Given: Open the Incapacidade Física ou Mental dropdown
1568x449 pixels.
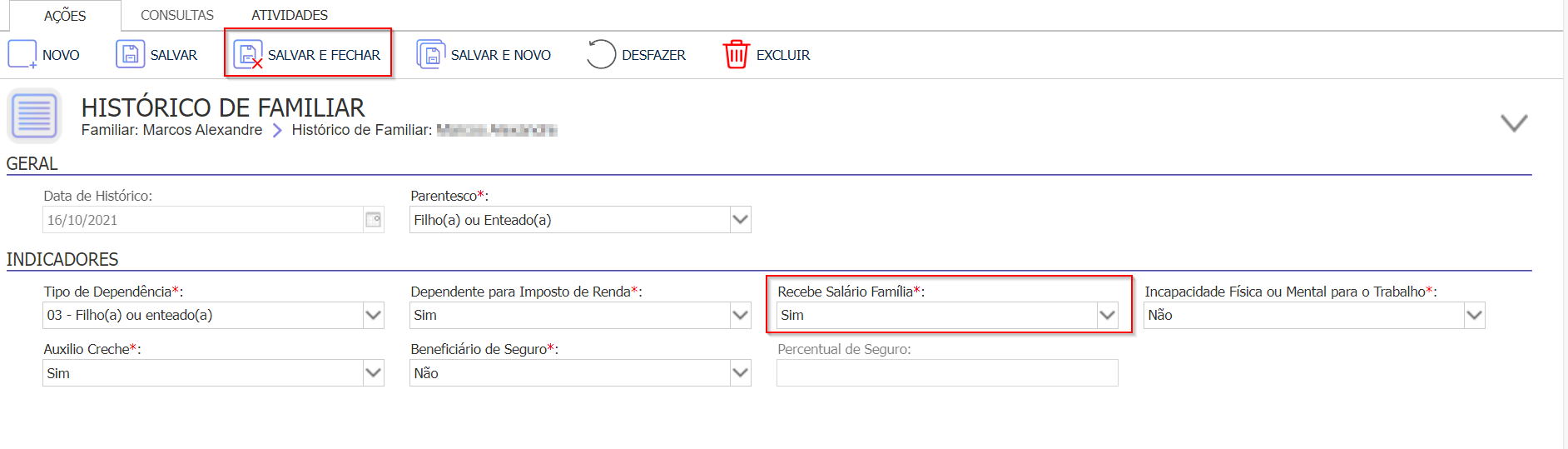Looking at the screenshot, I should 1474,316.
